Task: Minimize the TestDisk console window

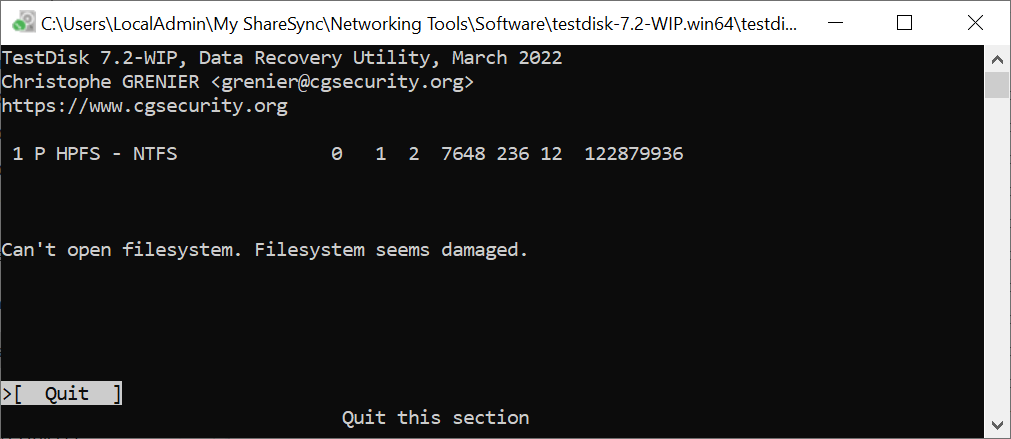Action: click(x=834, y=23)
